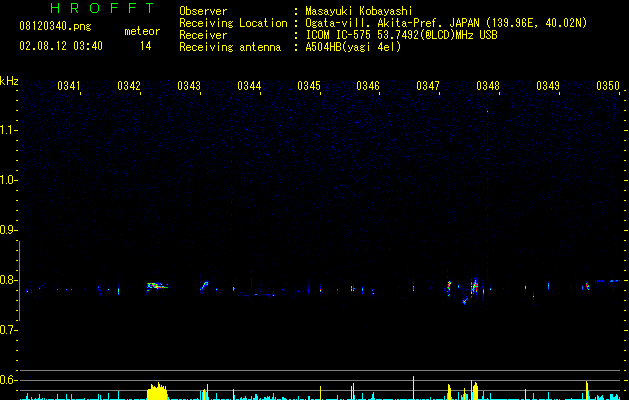Click the HROFFT title text
The image size is (629, 400).
pos(103,8)
